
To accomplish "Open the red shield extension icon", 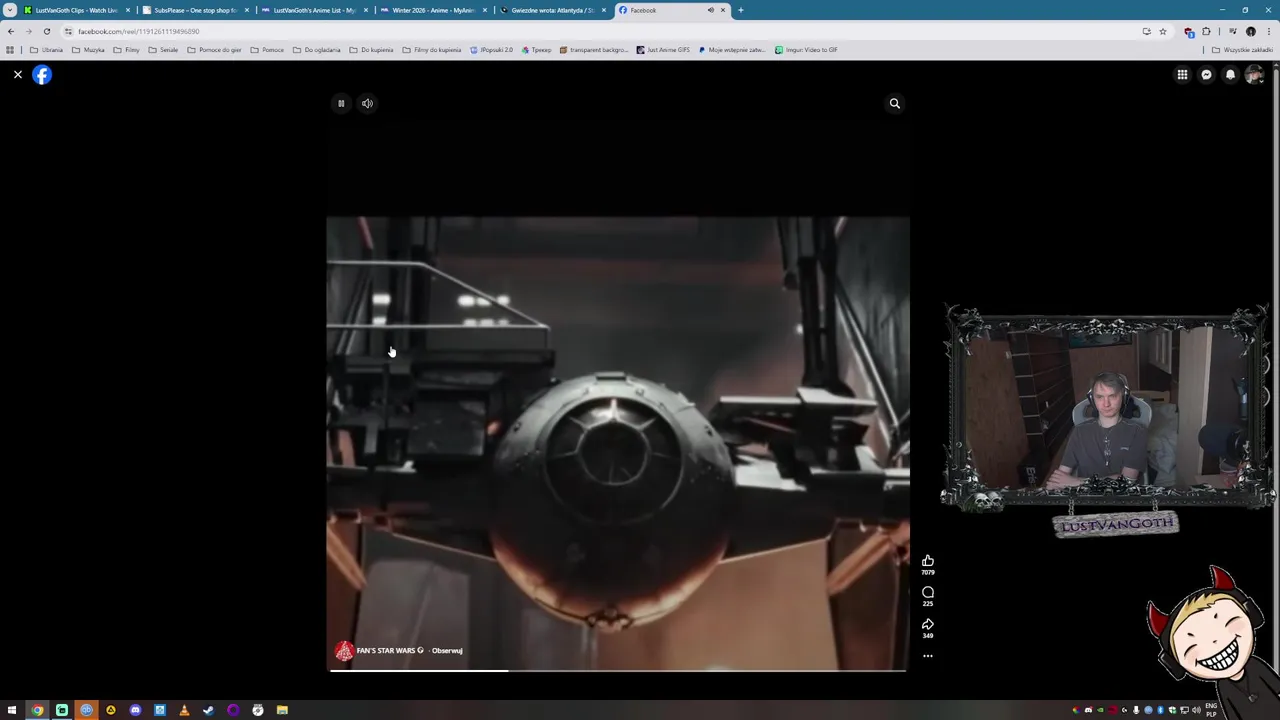I will tap(1189, 31).
